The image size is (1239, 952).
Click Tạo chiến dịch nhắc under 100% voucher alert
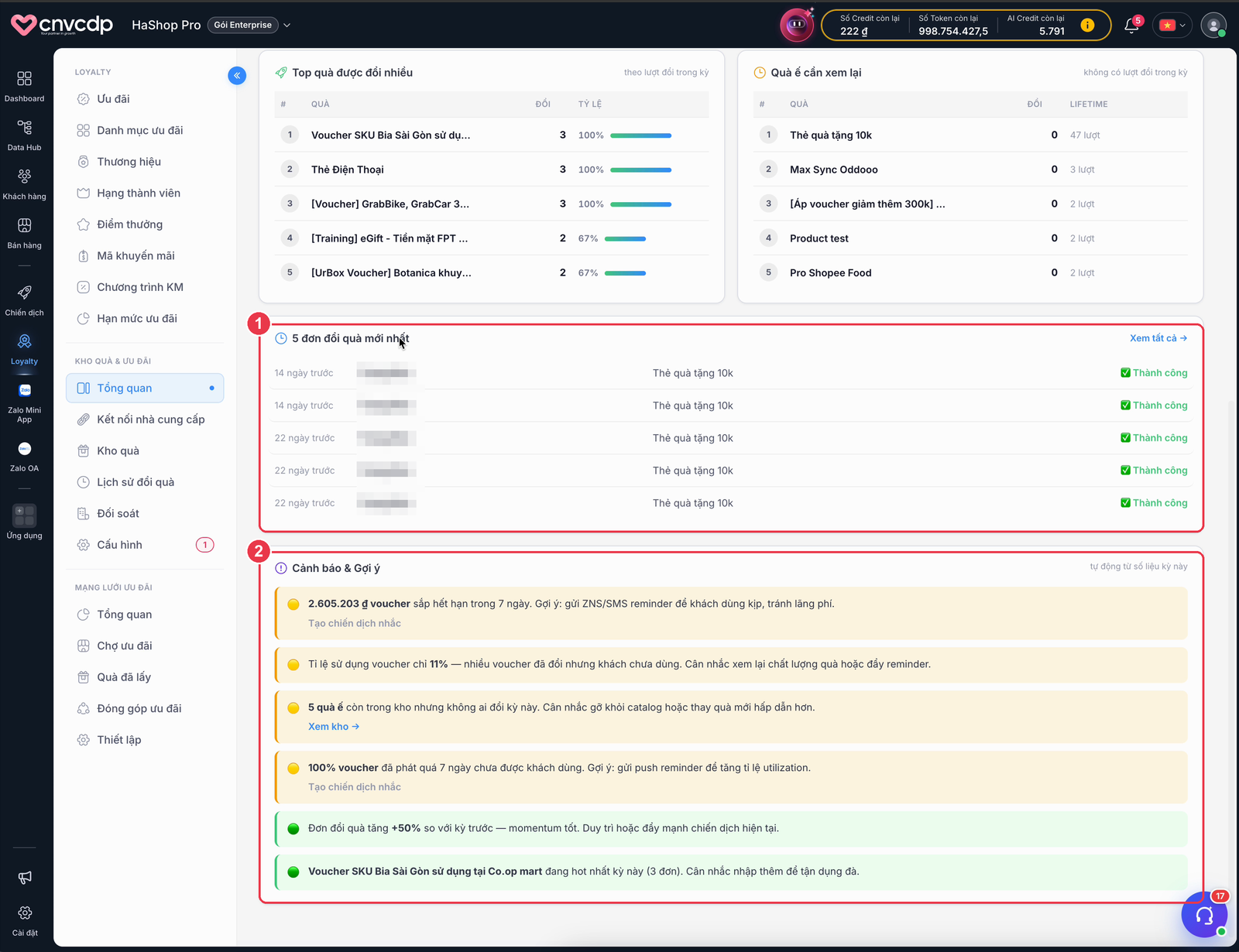point(355,787)
